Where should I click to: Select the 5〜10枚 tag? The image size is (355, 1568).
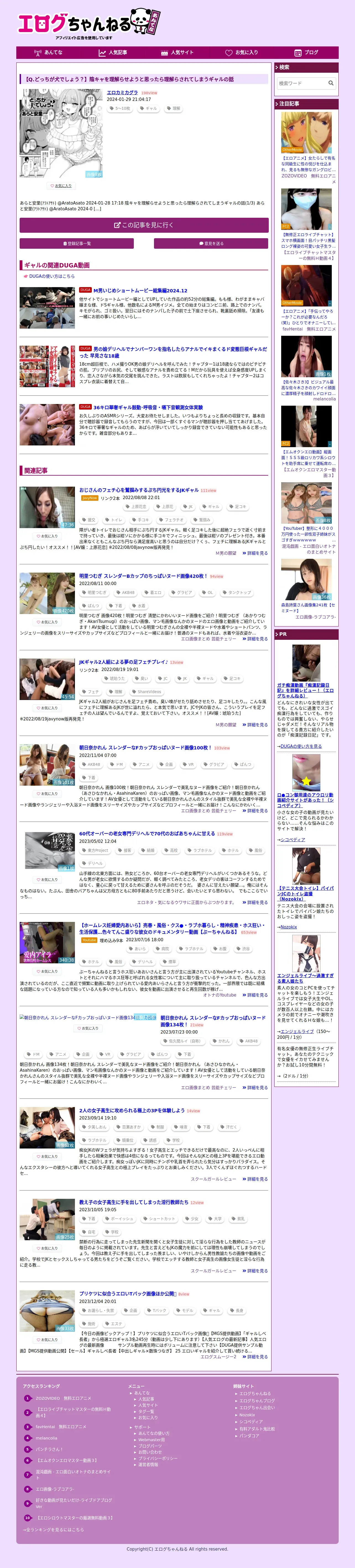[120, 108]
